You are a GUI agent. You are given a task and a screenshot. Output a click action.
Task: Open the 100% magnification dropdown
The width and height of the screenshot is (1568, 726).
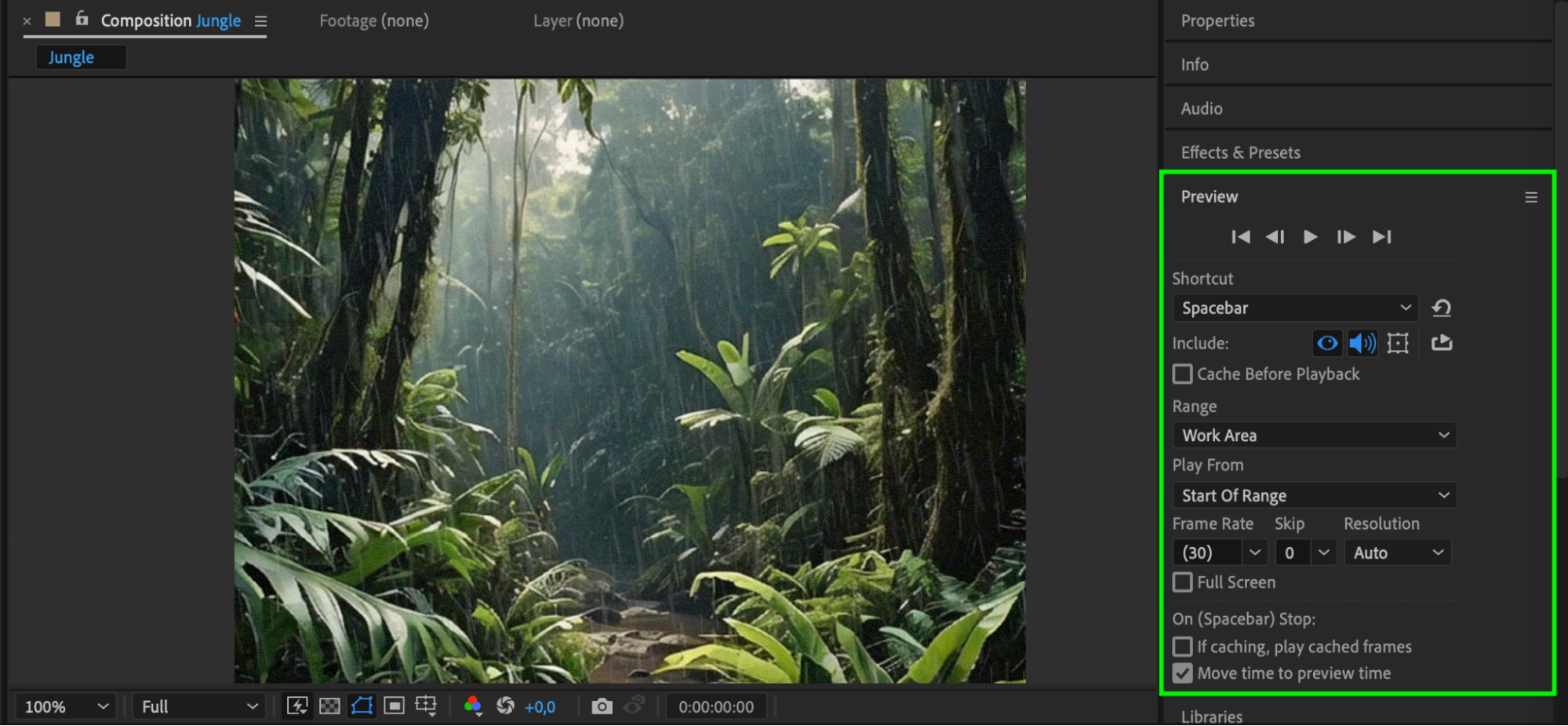click(66, 706)
